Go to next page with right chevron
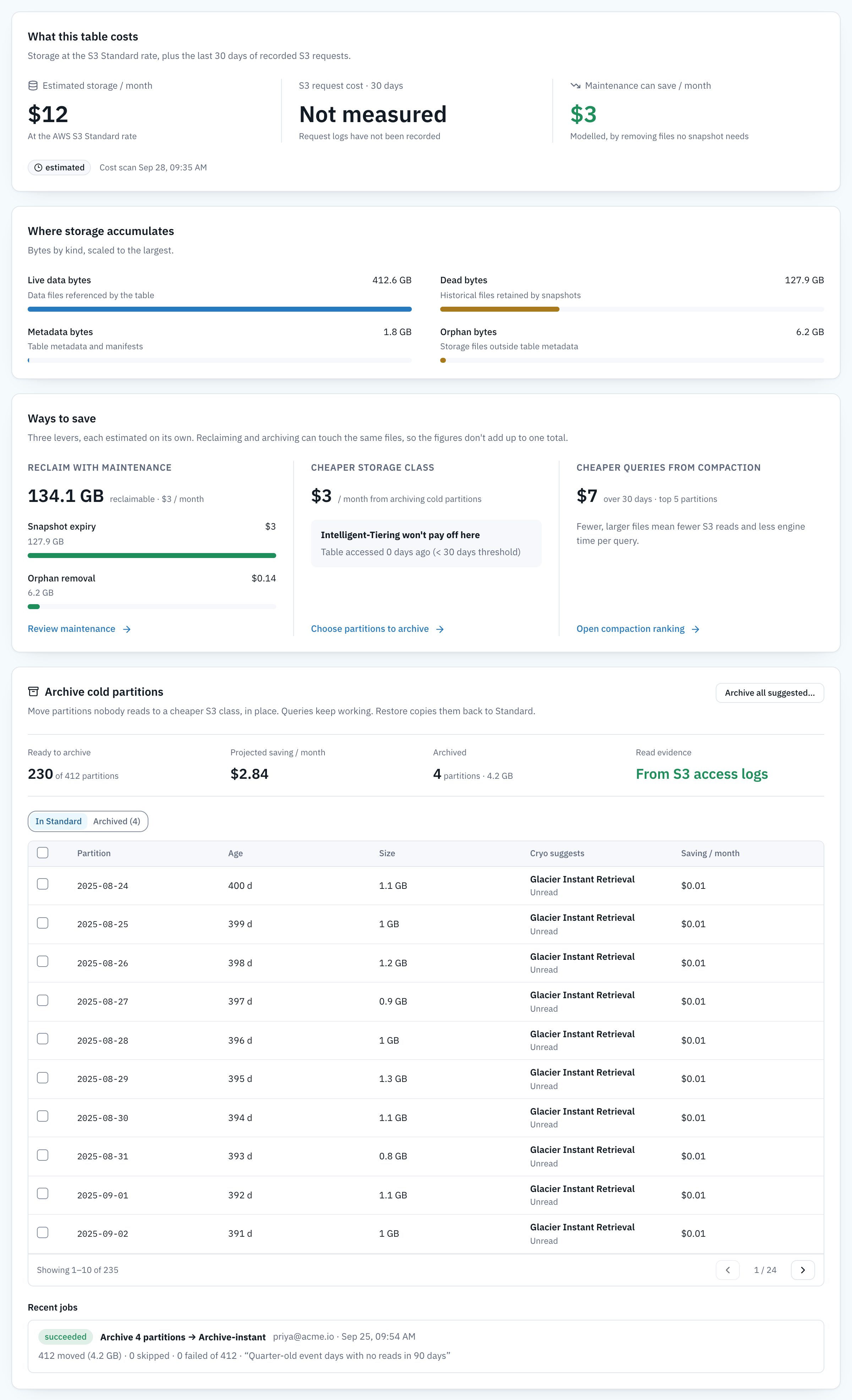 pyautogui.click(x=803, y=1270)
